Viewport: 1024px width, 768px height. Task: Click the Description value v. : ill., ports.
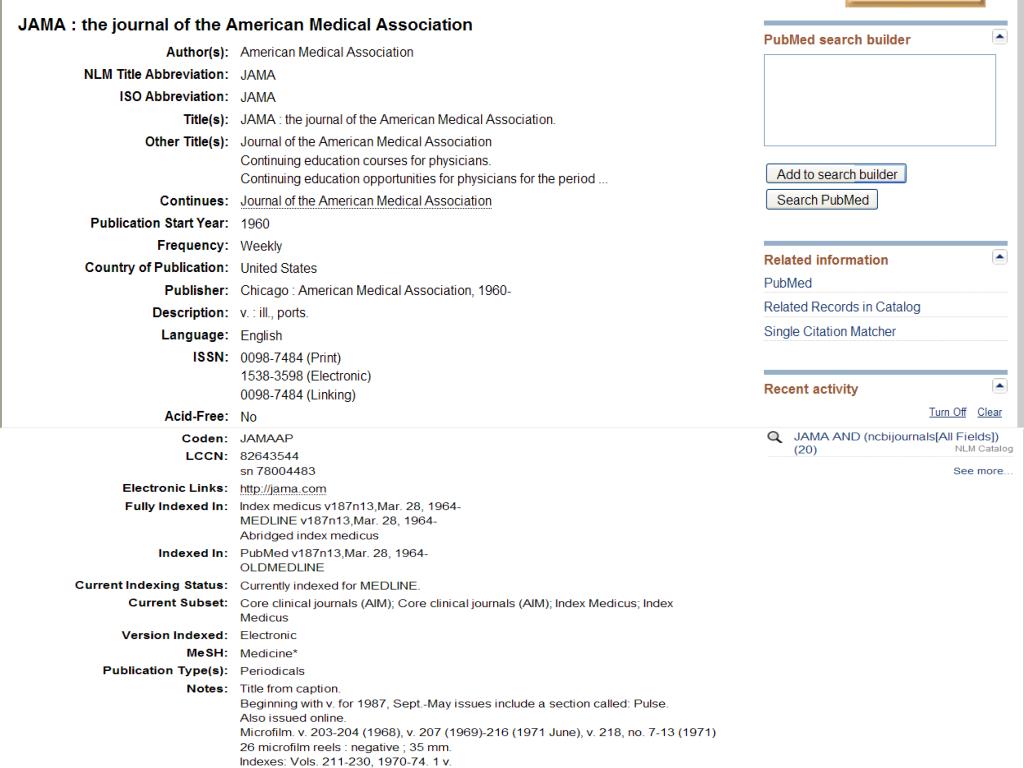click(x=274, y=313)
